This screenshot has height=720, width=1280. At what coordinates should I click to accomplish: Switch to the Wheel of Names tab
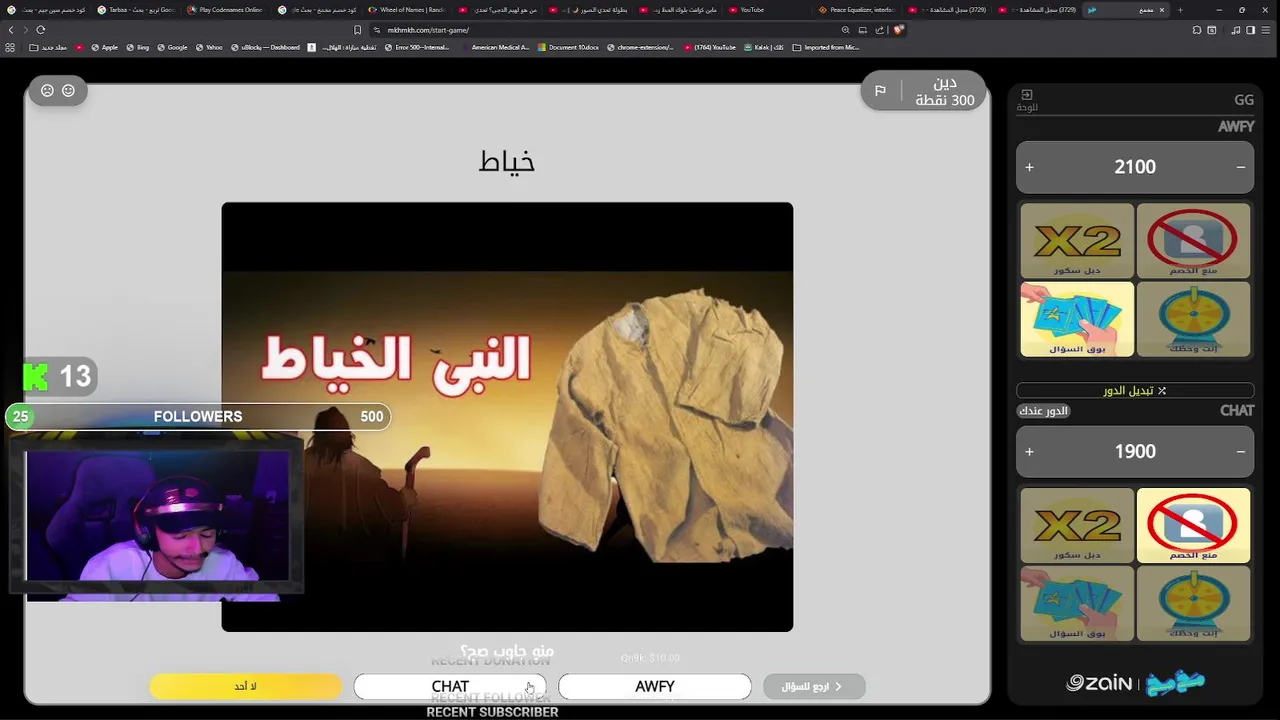click(406, 10)
